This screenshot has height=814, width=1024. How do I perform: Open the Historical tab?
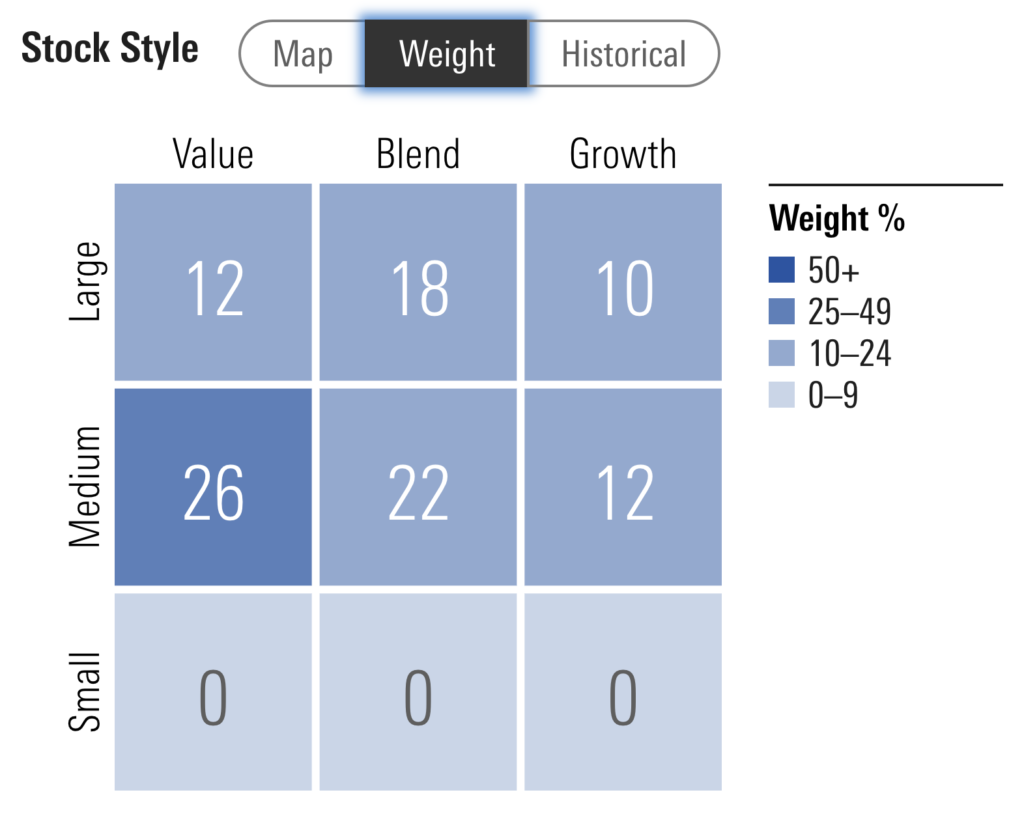pos(623,54)
